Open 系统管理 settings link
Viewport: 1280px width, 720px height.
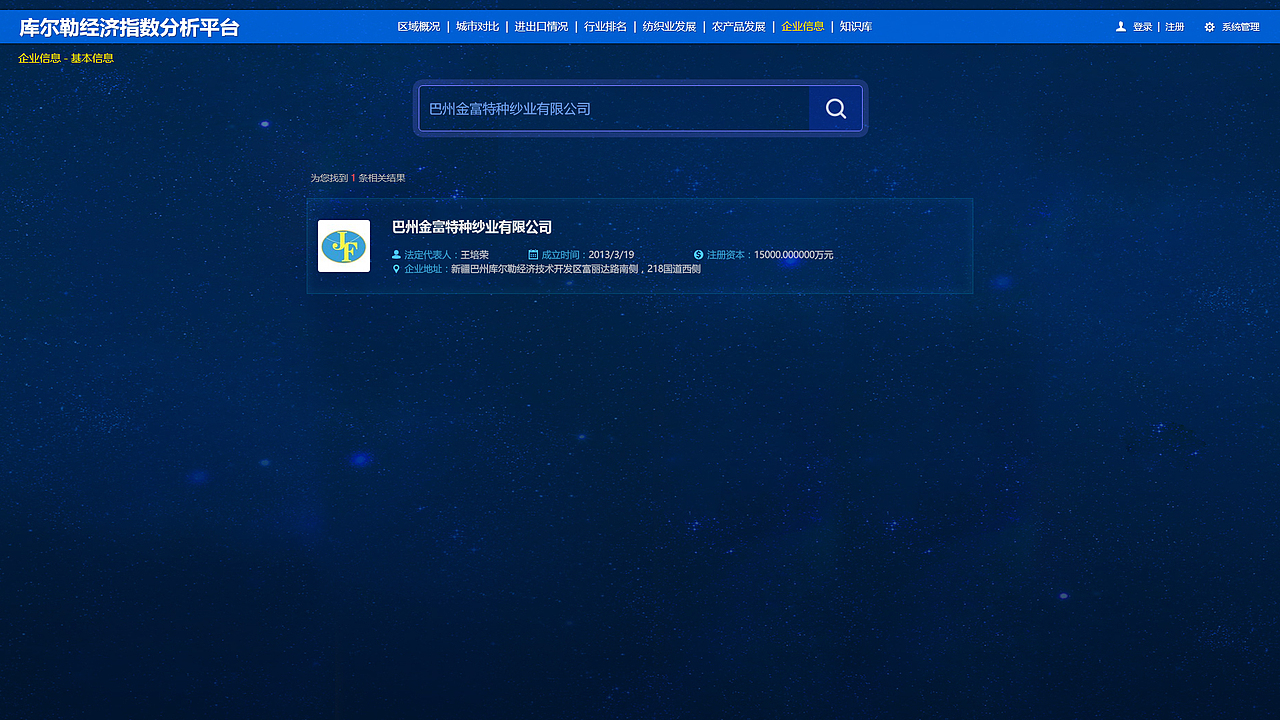(x=1240, y=27)
